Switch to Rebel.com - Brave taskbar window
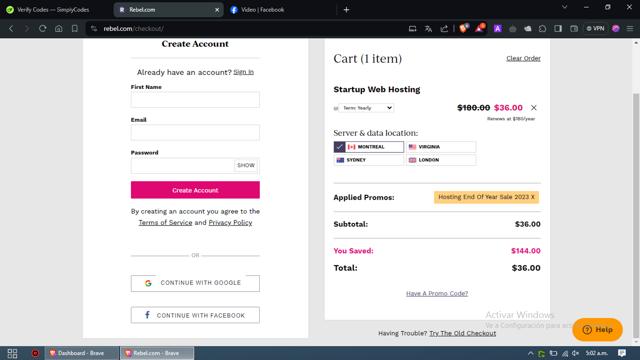This screenshot has width=640, height=360. (157, 353)
